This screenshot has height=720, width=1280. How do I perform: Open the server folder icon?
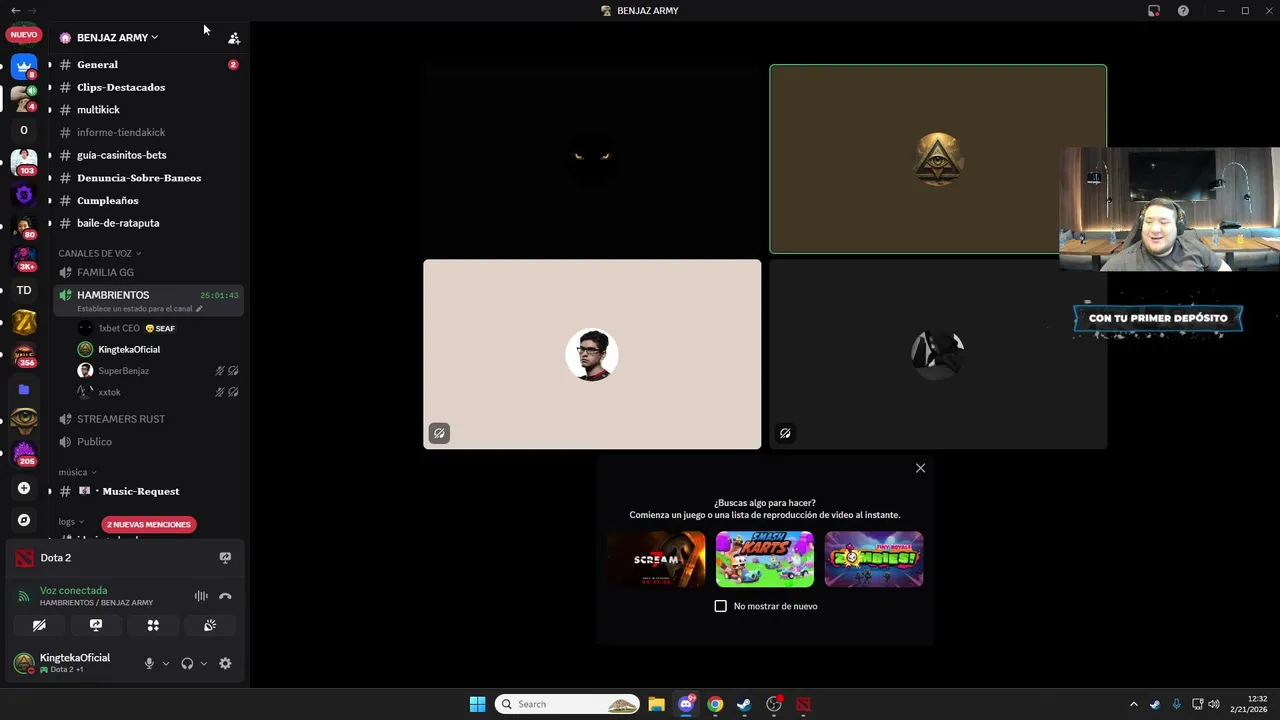24,389
